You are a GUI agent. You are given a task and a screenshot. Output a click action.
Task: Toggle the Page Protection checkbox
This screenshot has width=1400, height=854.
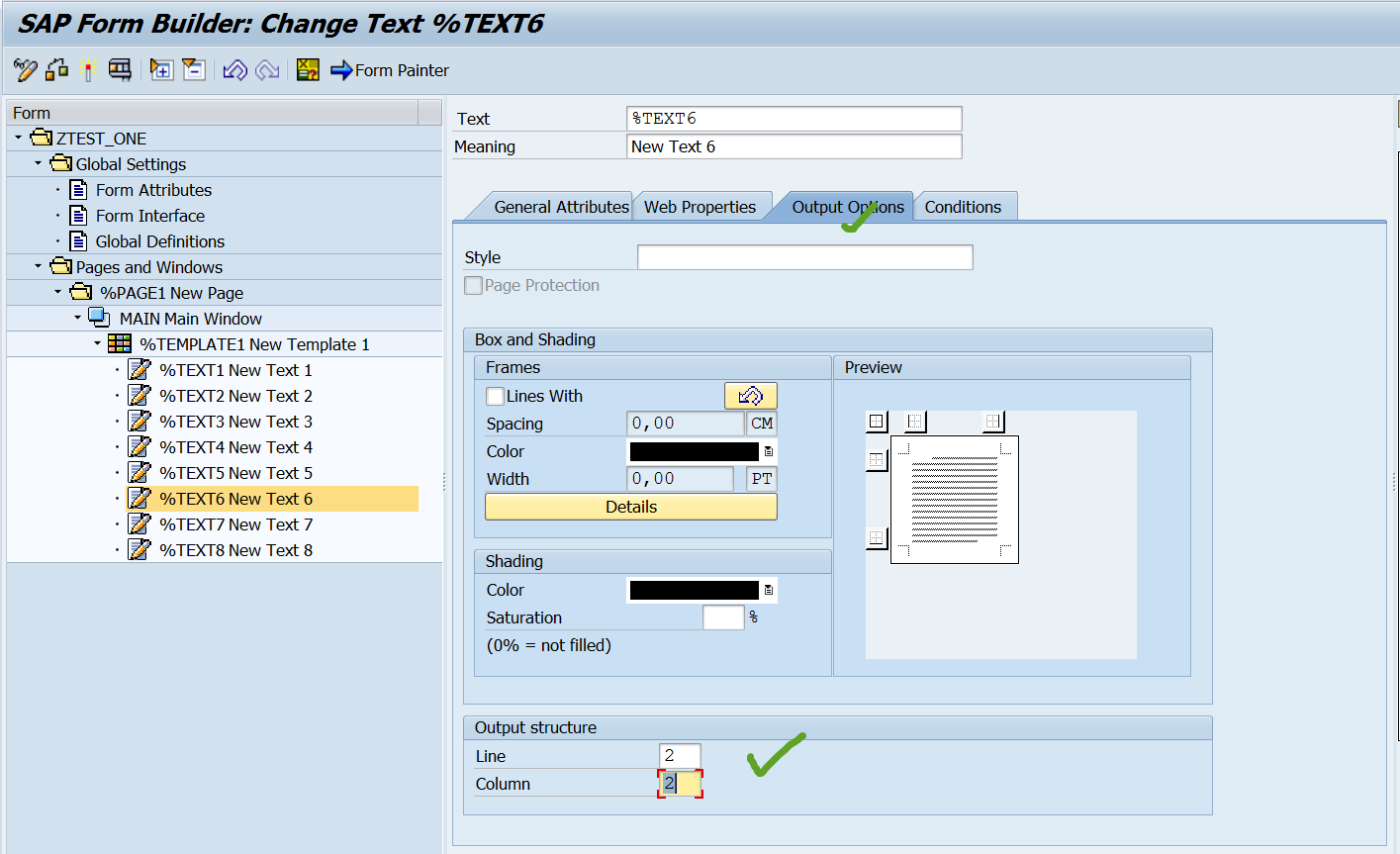[473, 285]
